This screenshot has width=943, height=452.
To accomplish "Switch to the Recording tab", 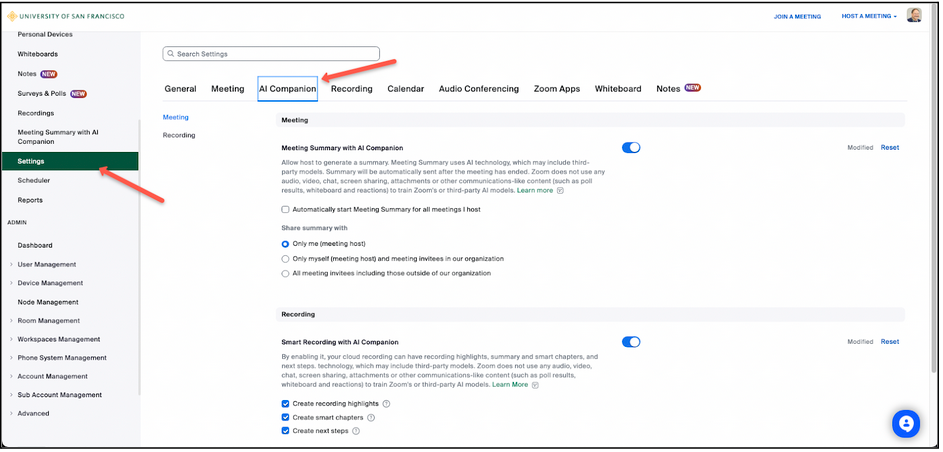I will (x=351, y=89).
